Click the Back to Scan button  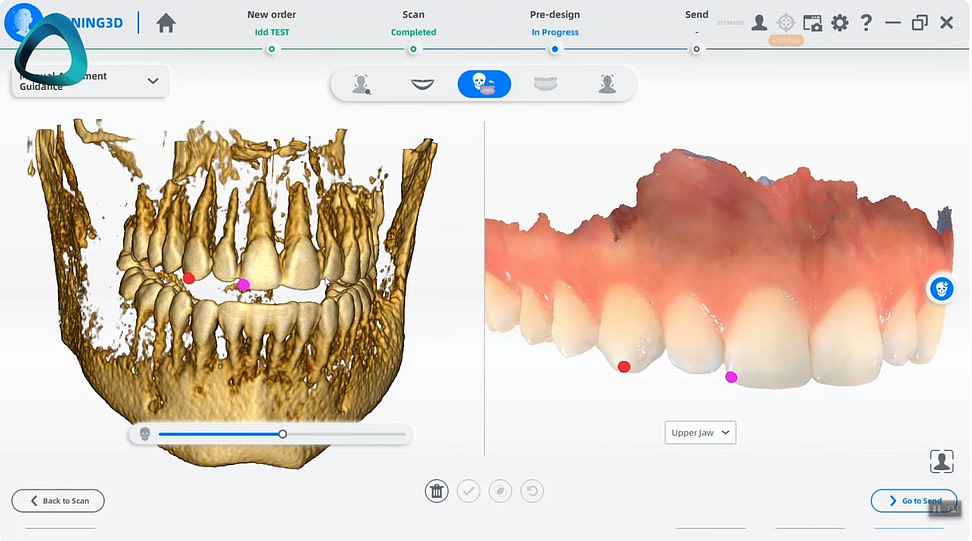[58, 501]
